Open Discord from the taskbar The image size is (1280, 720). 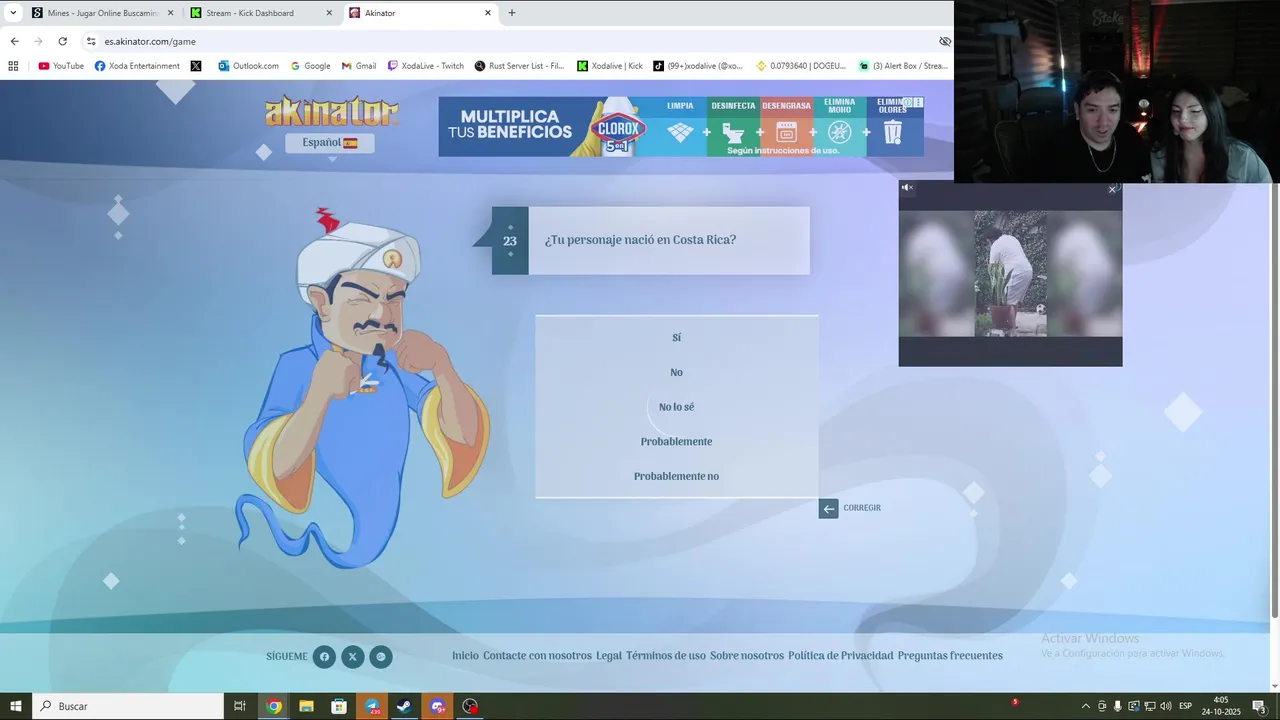(x=437, y=706)
